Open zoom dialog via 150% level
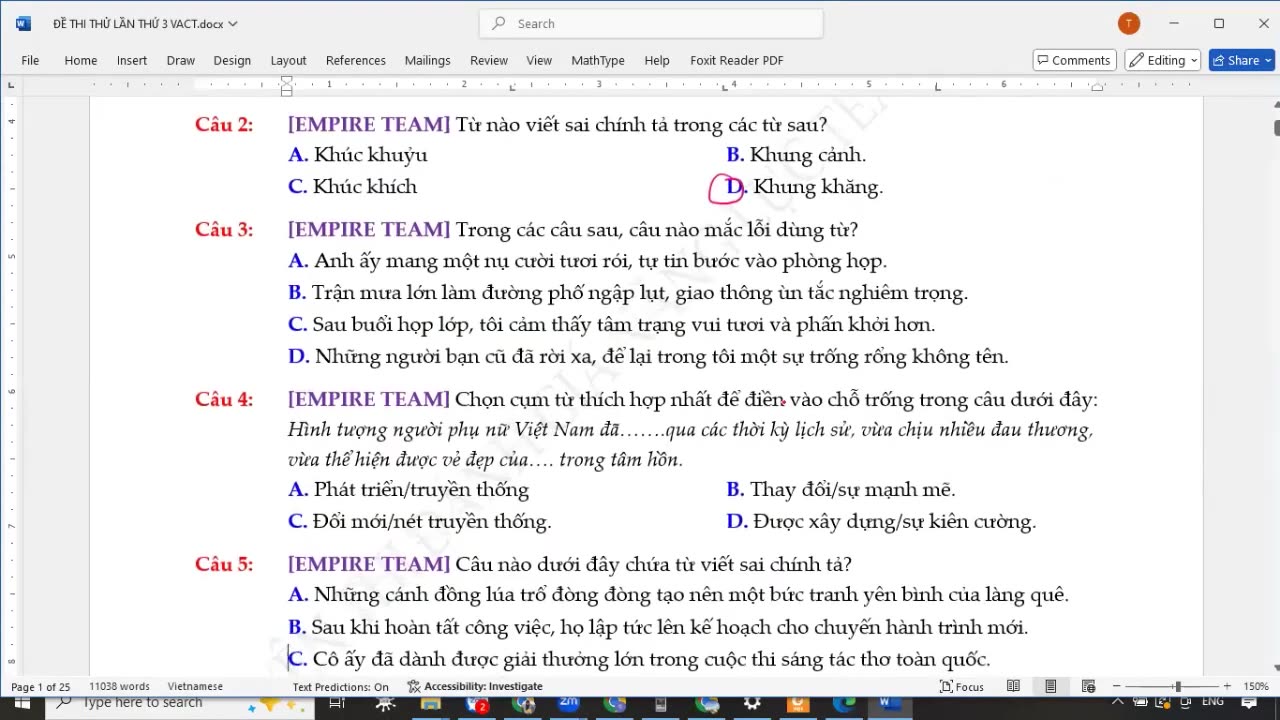The height and width of the screenshot is (720, 1280). 1255,687
